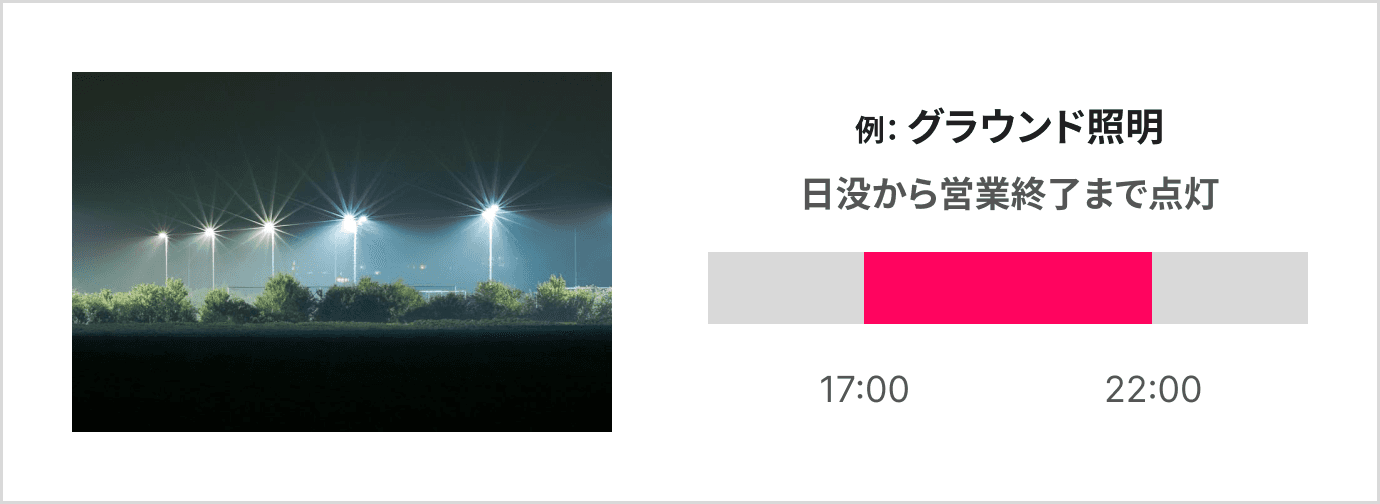Select the グラウンド照明 heading
The height and width of the screenshot is (504, 1380).
(x=1035, y=129)
